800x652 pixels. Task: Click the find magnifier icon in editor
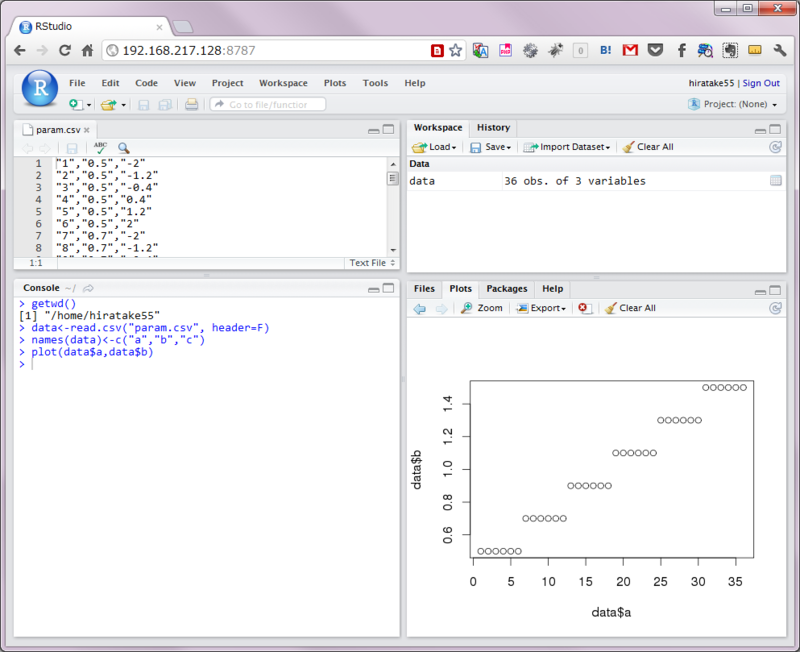(x=123, y=148)
